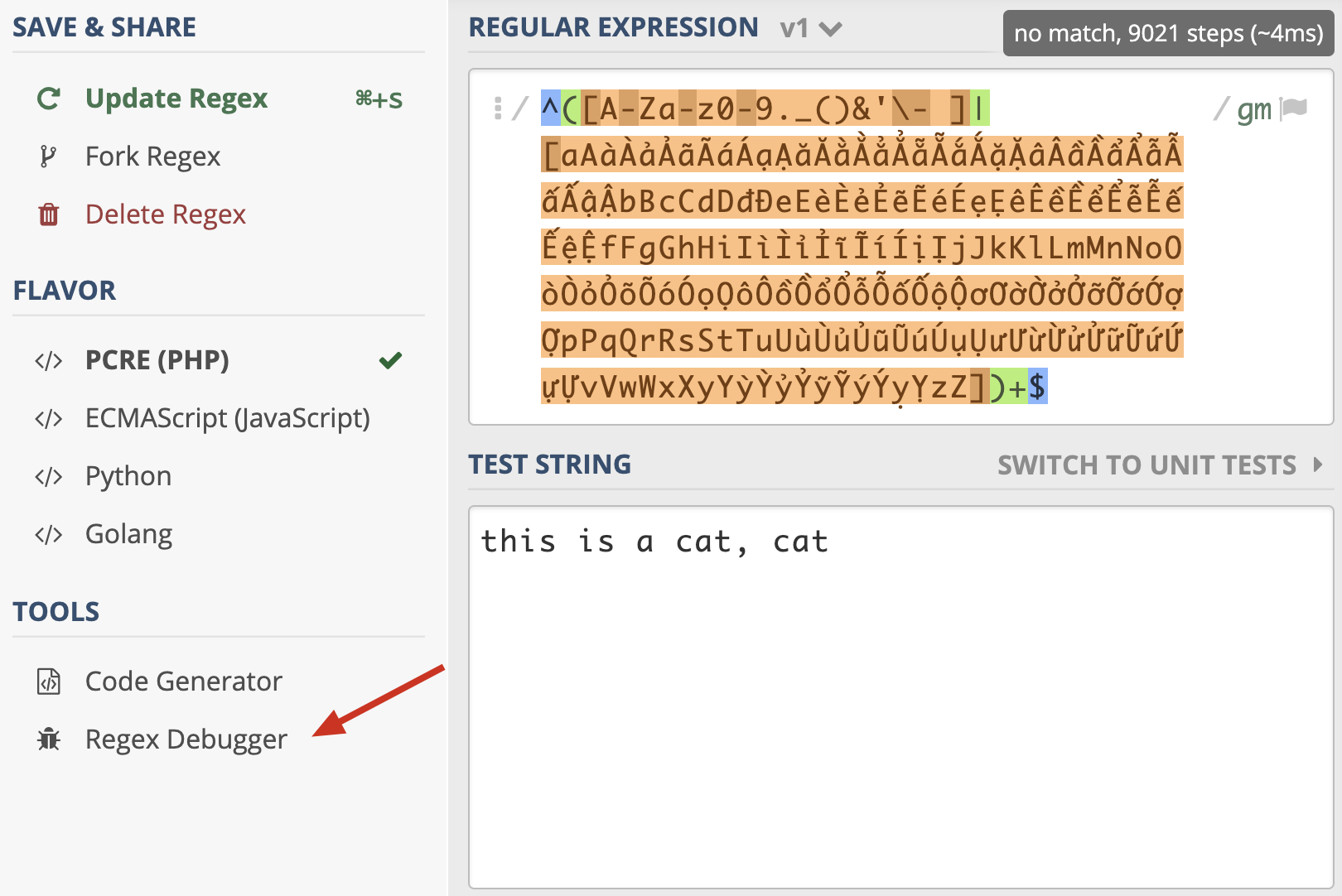Expand the v1 version dropdown
The image size is (1342, 896).
click(811, 28)
